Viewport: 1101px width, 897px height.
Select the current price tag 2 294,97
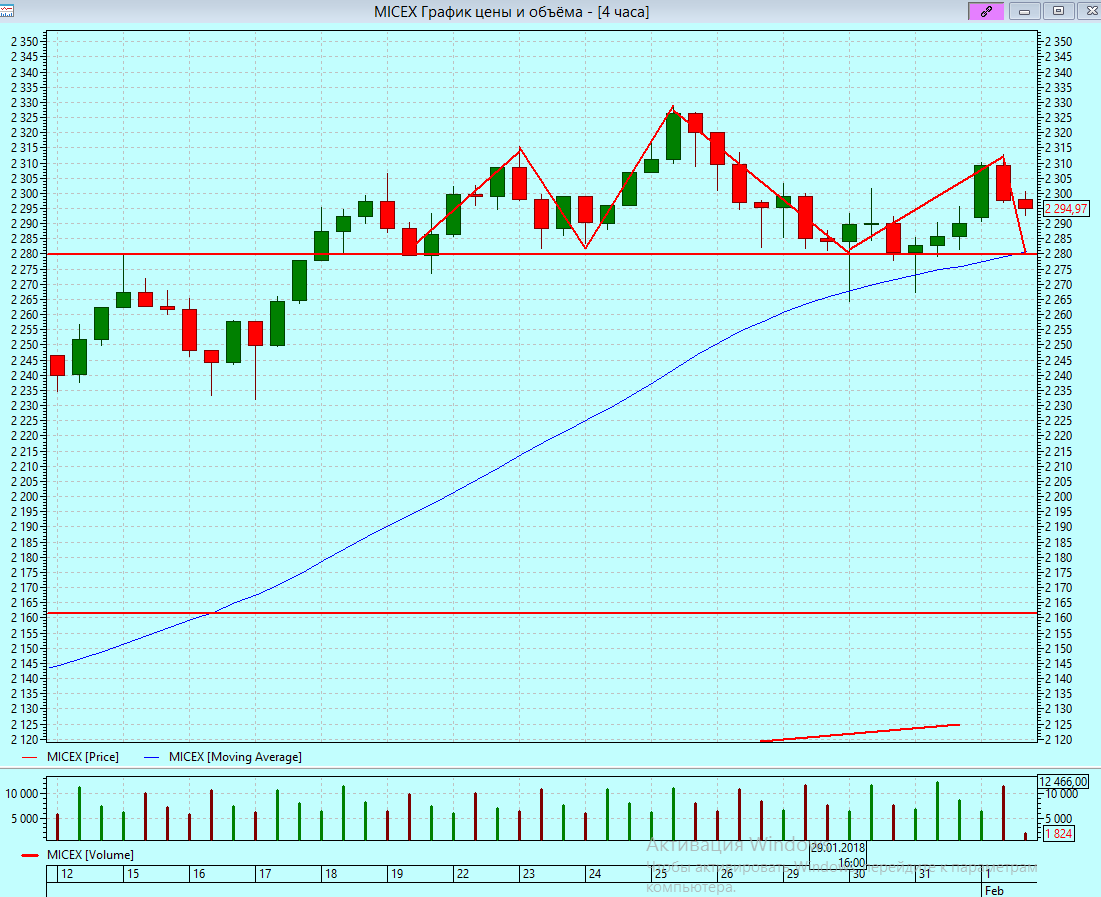[x=1066, y=209]
